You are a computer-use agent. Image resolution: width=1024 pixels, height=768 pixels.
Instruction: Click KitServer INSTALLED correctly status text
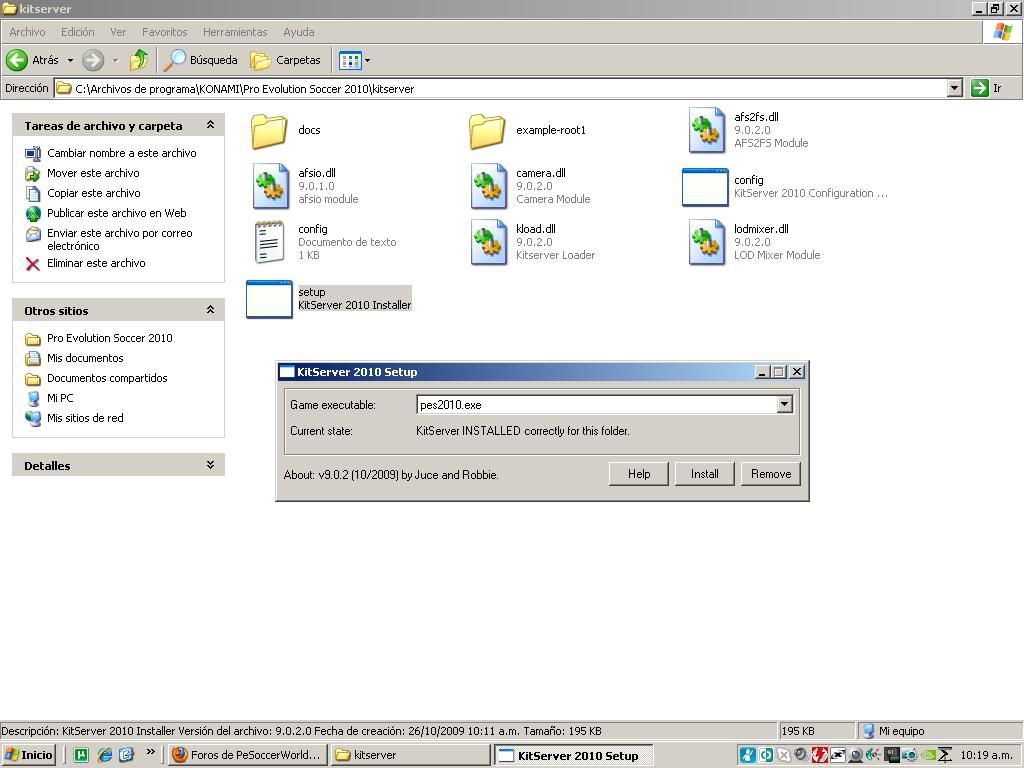point(522,431)
